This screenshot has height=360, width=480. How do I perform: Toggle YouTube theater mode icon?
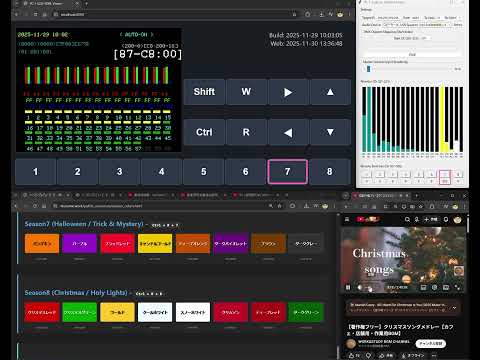tap(446, 287)
